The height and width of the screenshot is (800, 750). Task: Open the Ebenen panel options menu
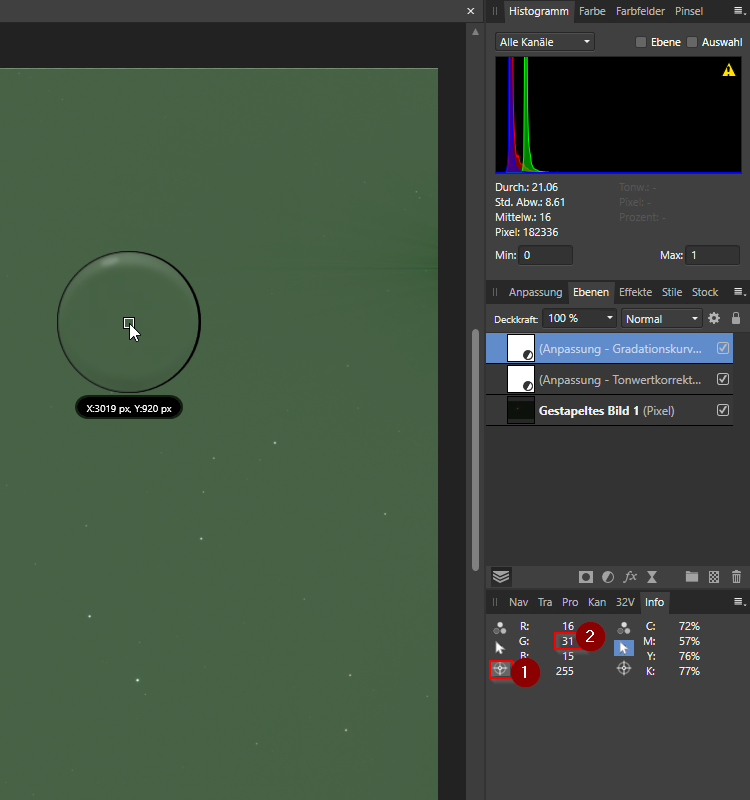point(739,292)
